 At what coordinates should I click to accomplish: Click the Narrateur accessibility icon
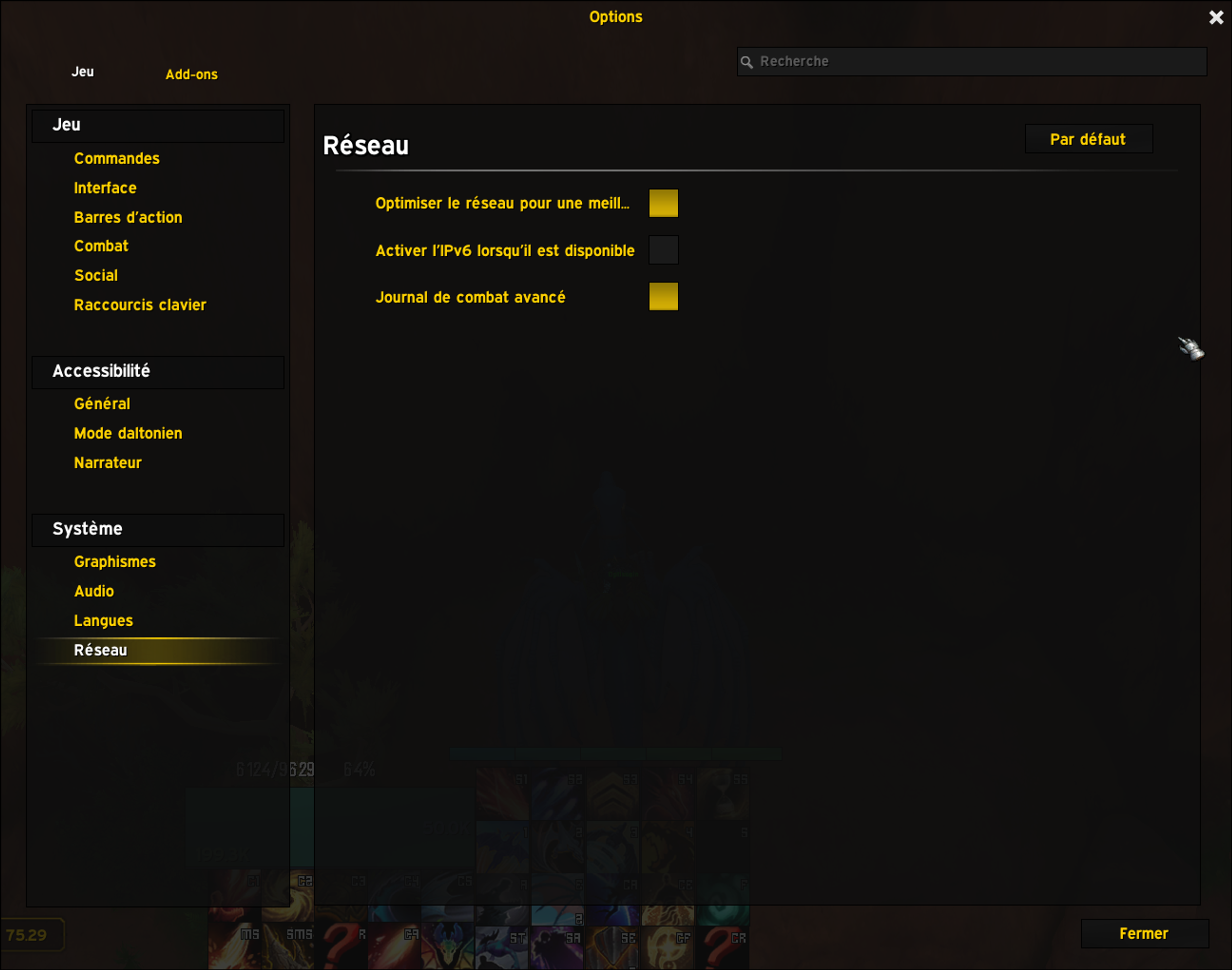107,462
